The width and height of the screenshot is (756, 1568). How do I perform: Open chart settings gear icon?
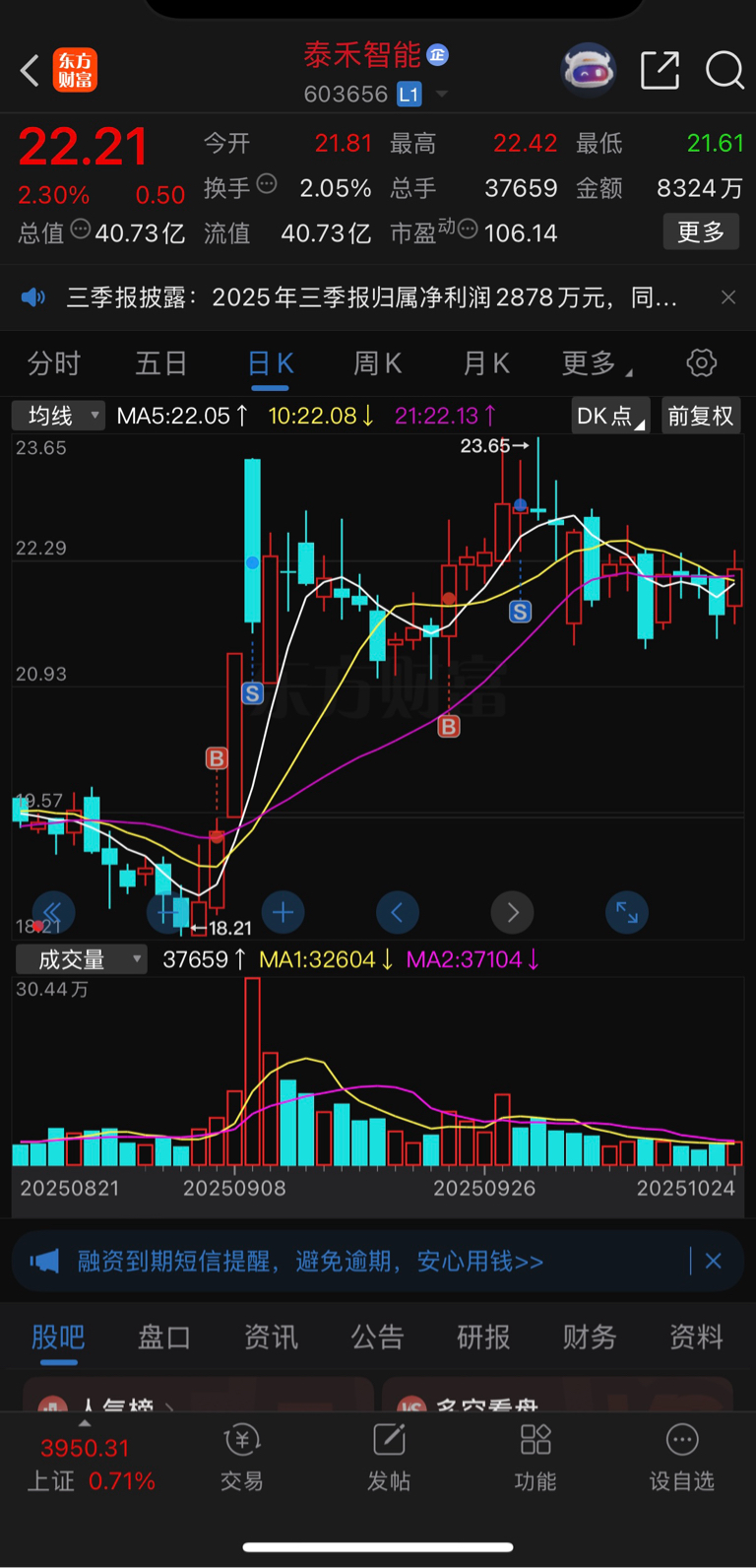(x=701, y=363)
